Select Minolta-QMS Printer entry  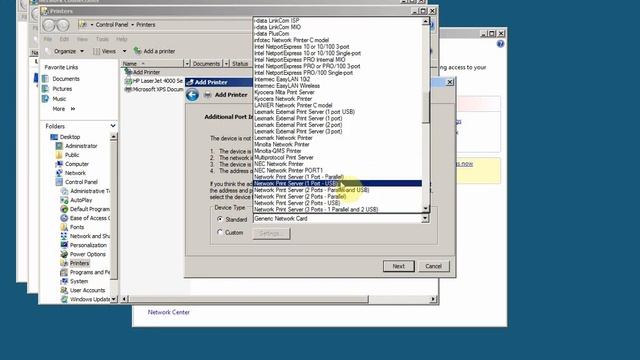tap(337, 151)
